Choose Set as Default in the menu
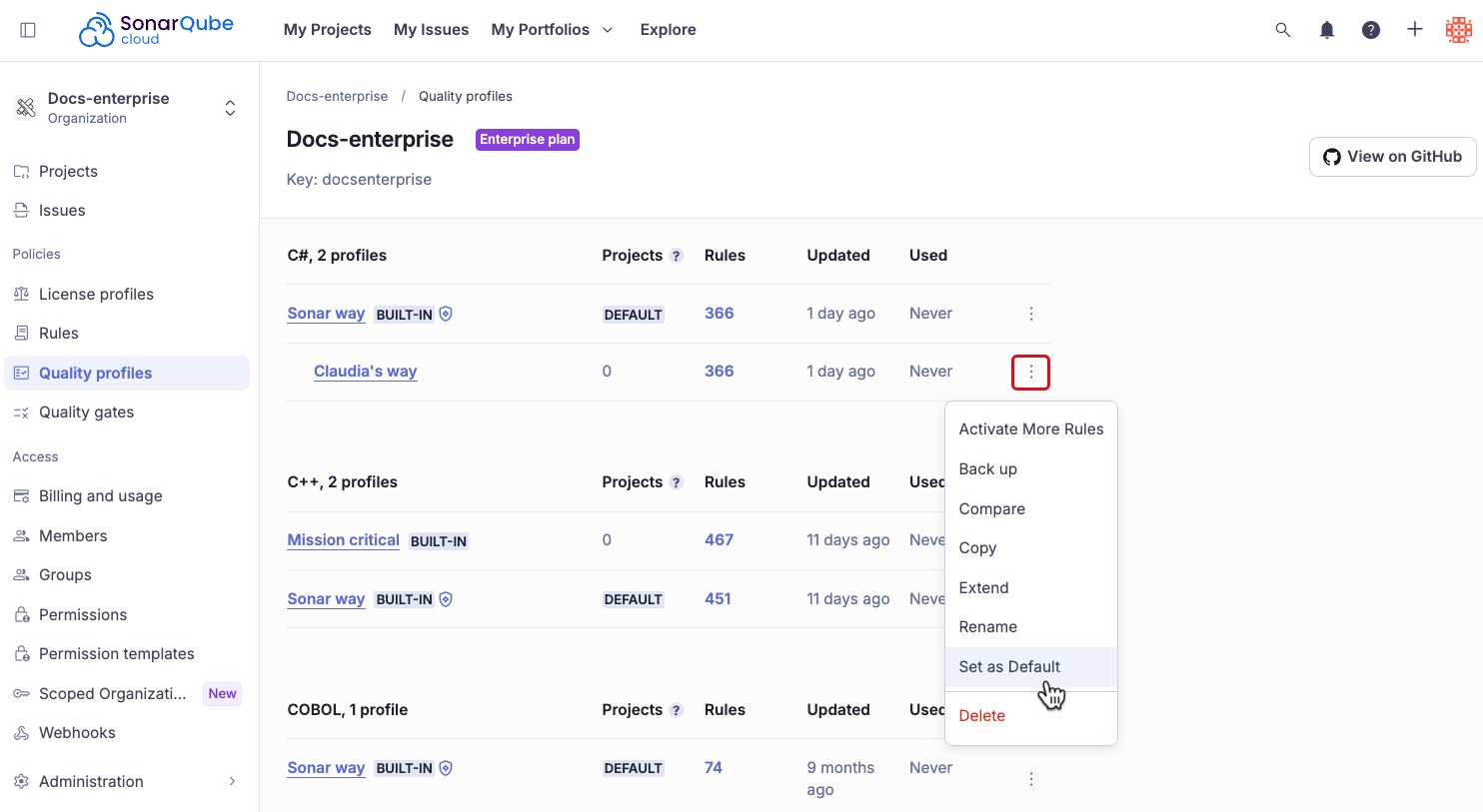The height and width of the screenshot is (812, 1483). click(1031, 667)
